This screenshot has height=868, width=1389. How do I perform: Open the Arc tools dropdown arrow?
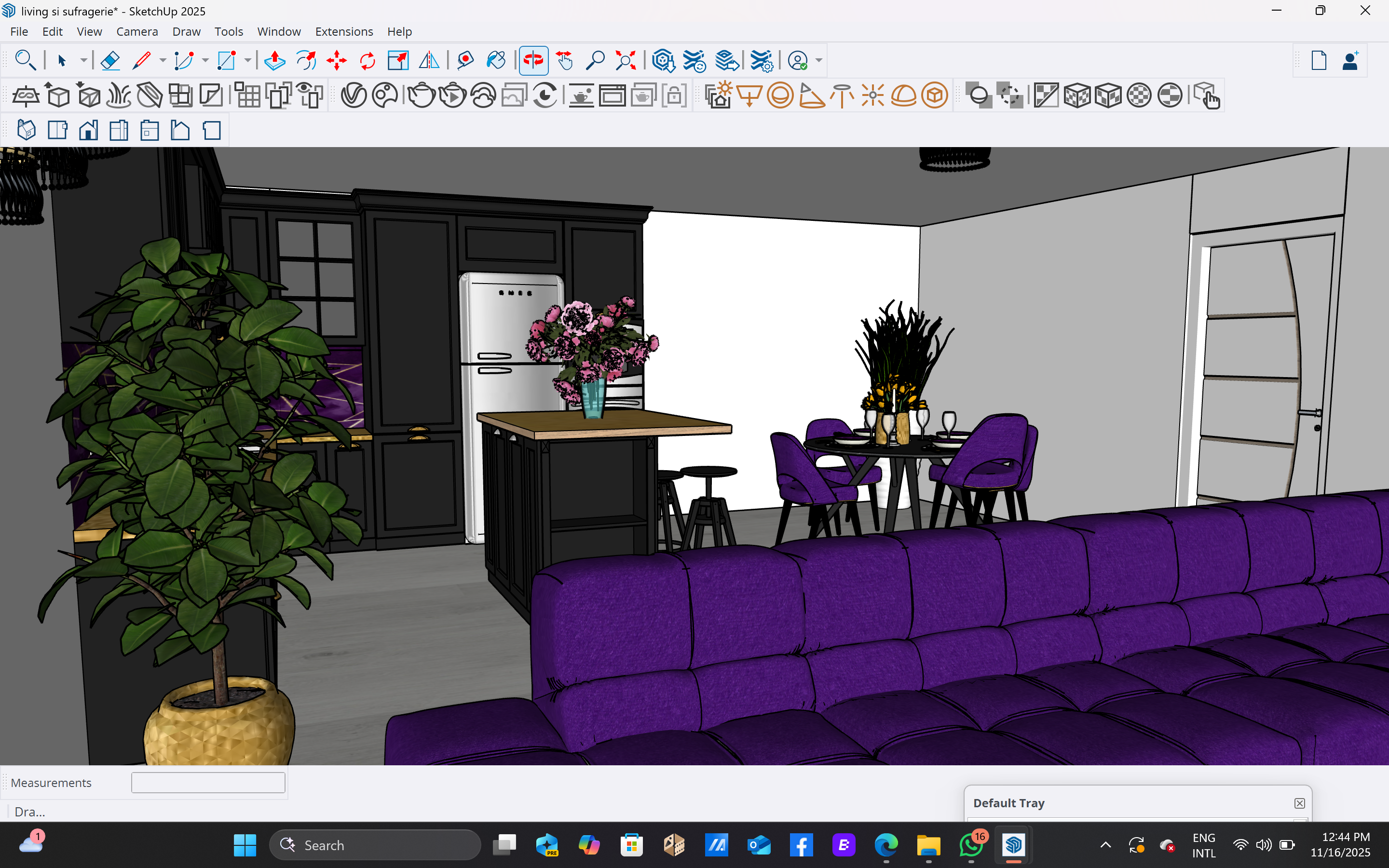[205, 60]
